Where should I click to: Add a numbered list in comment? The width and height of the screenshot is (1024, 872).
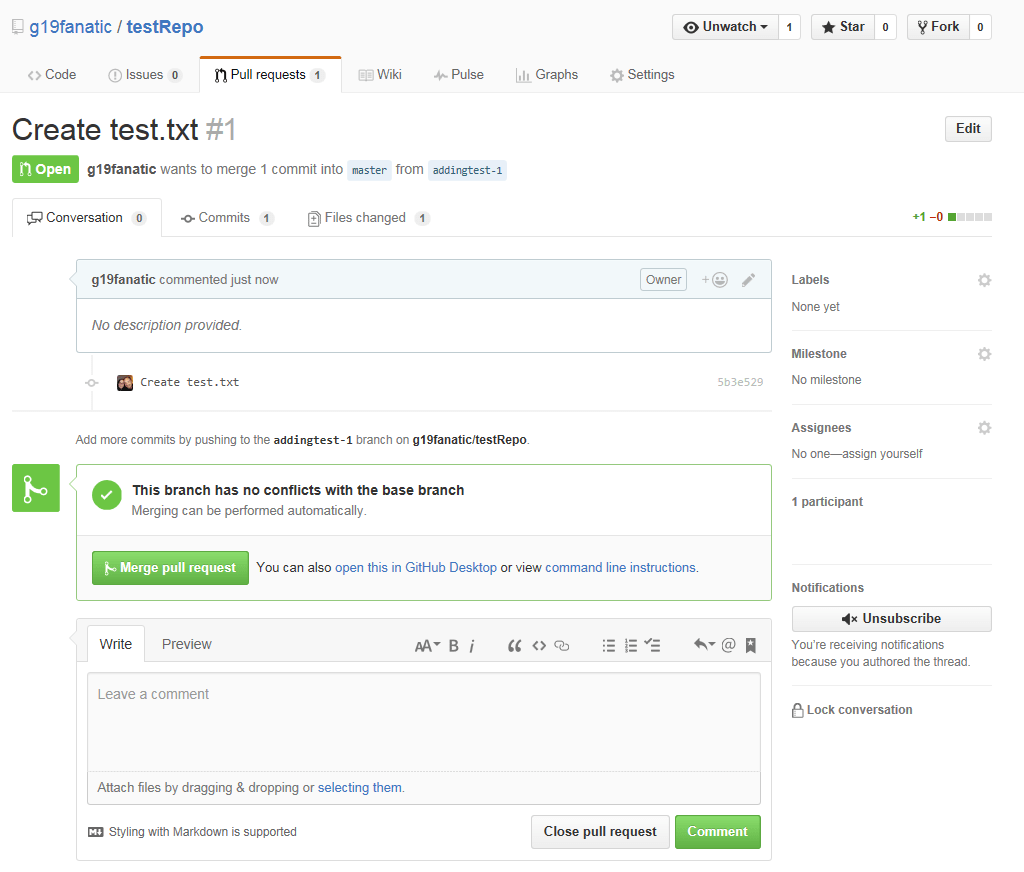(631, 646)
